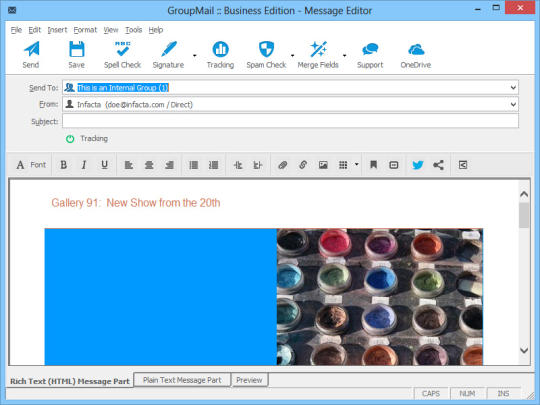The height and width of the screenshot is (405, 540).
Task: Click the INS status bar indicator
Action: click(x=503, y=394)
